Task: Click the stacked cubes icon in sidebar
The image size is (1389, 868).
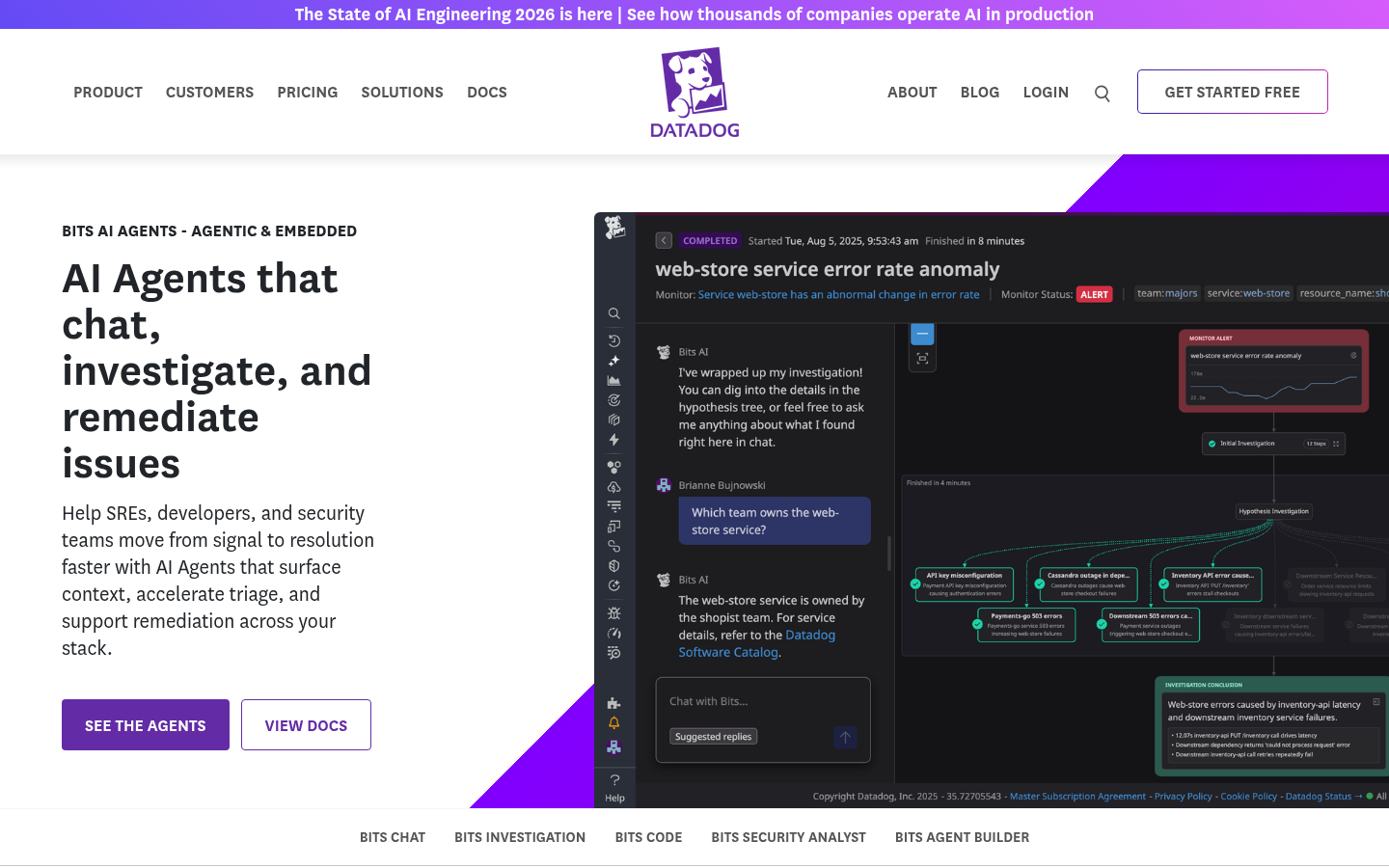Action: coord(613,420)
